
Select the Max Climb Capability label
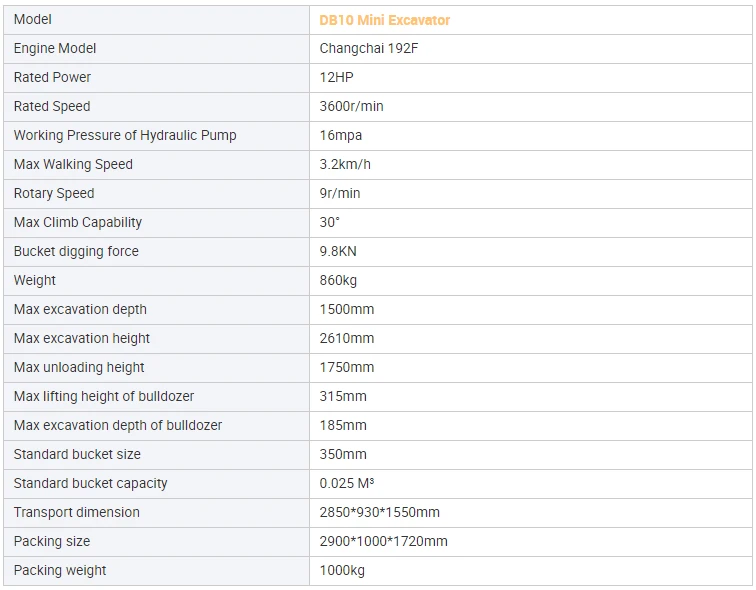point(78,222)
